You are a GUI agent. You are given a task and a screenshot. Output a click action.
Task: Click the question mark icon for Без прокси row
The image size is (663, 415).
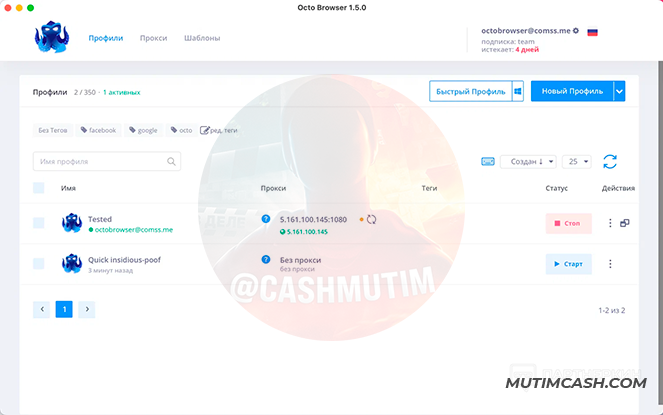click(266, 259)
